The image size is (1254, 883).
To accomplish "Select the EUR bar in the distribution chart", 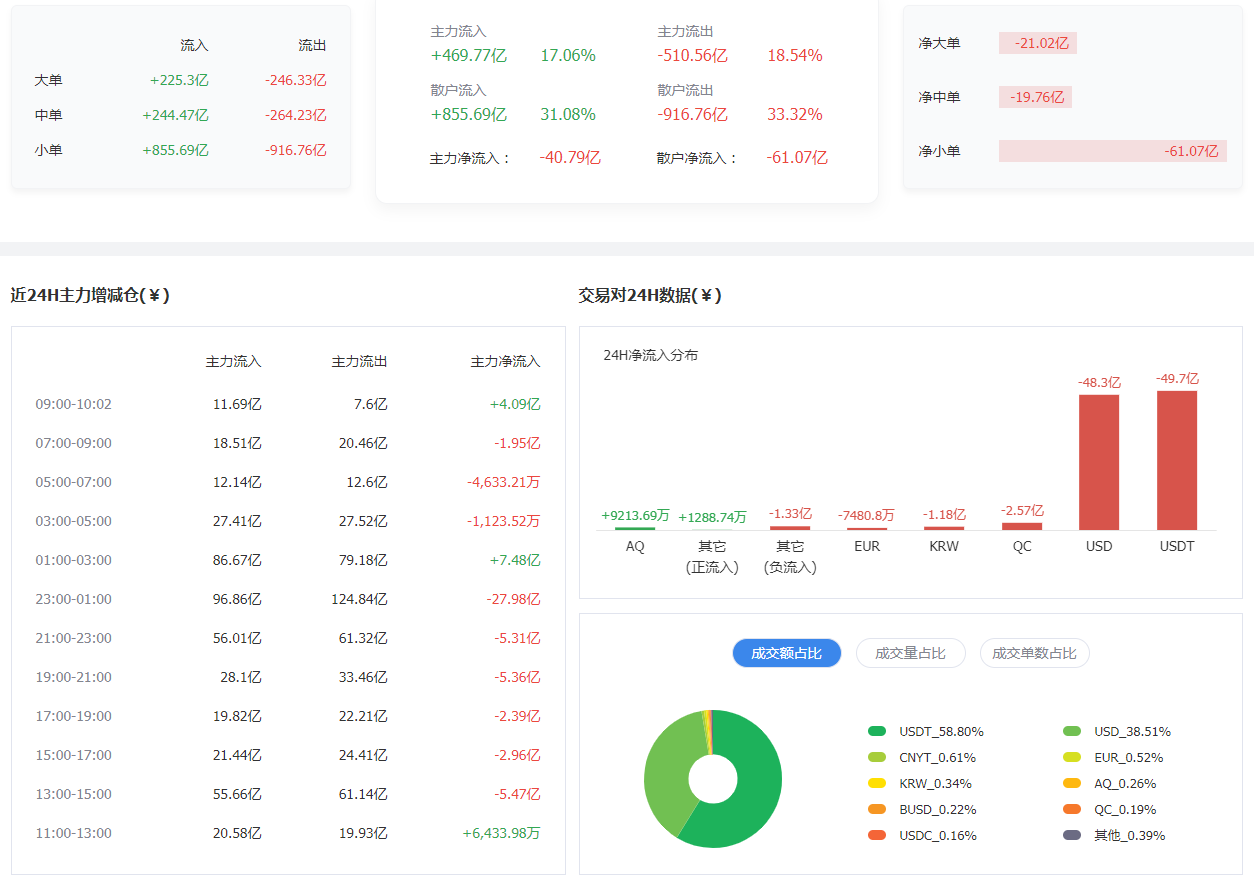I will (866, 530).
